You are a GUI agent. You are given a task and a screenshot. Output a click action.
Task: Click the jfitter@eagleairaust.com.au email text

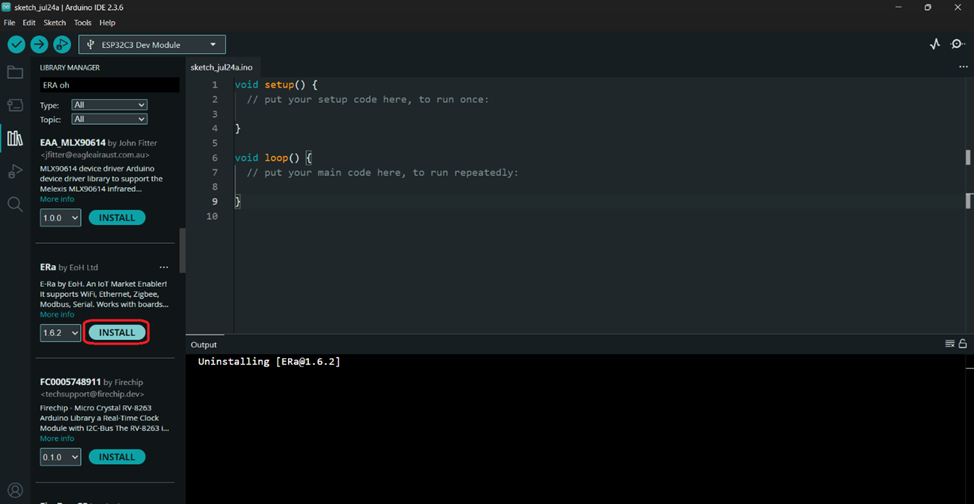94,155
